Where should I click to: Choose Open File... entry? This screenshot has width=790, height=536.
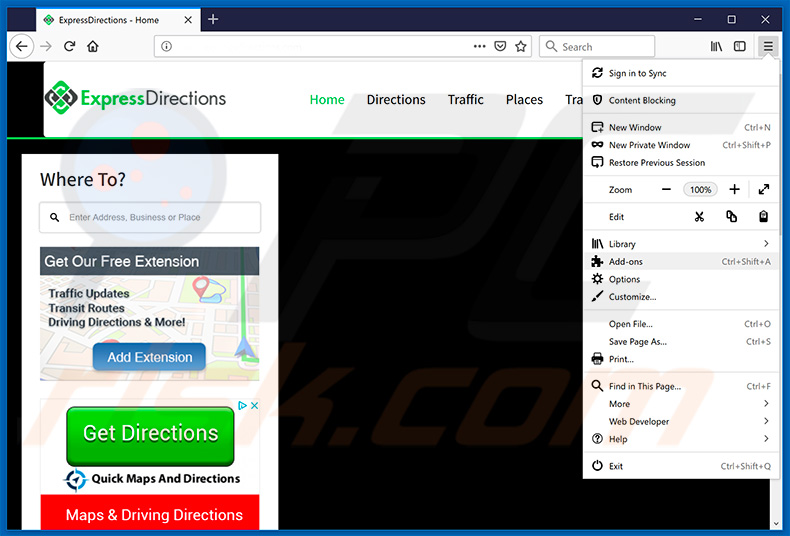point(681,324)
